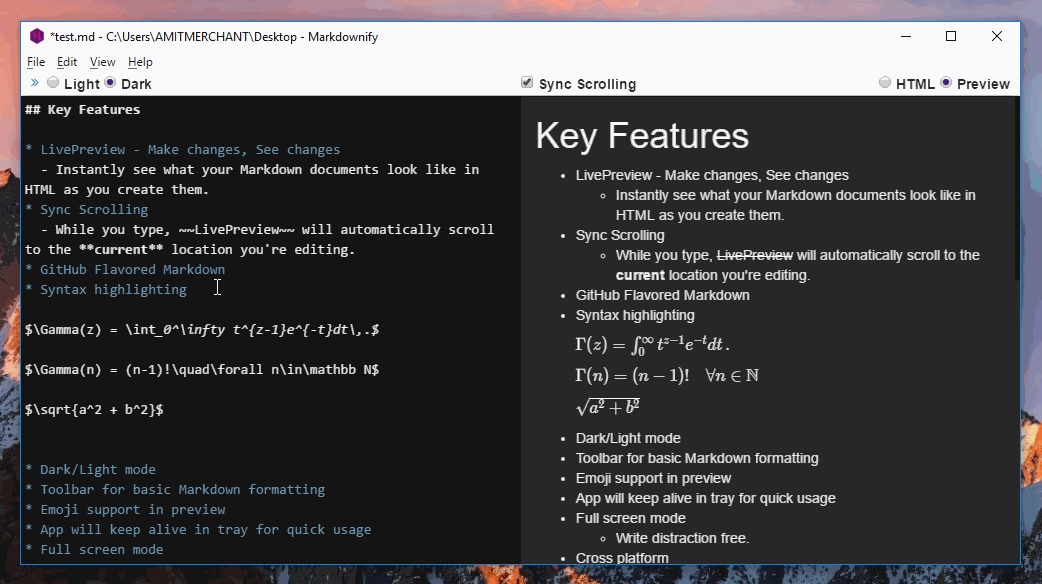Expand the toolbar with double-chevron icon
1042x584 pixels.
point(35,83)
